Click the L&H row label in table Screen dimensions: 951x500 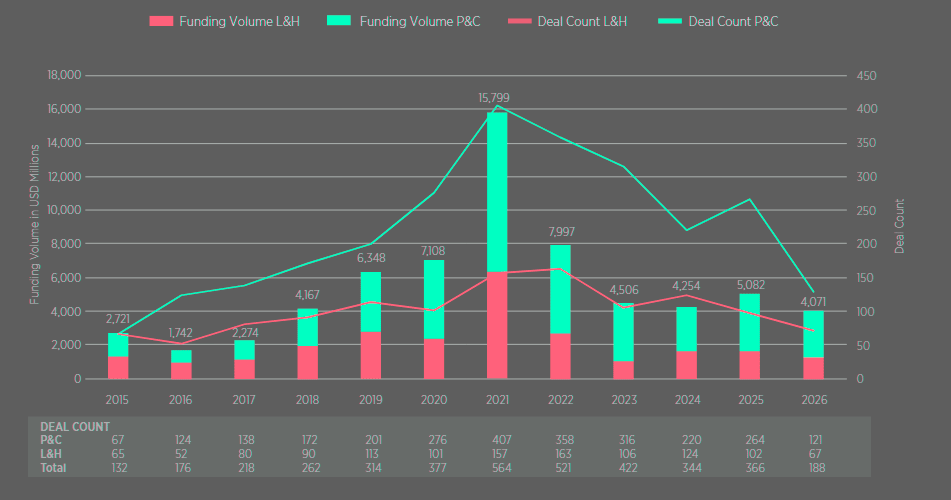pos(51,454)
